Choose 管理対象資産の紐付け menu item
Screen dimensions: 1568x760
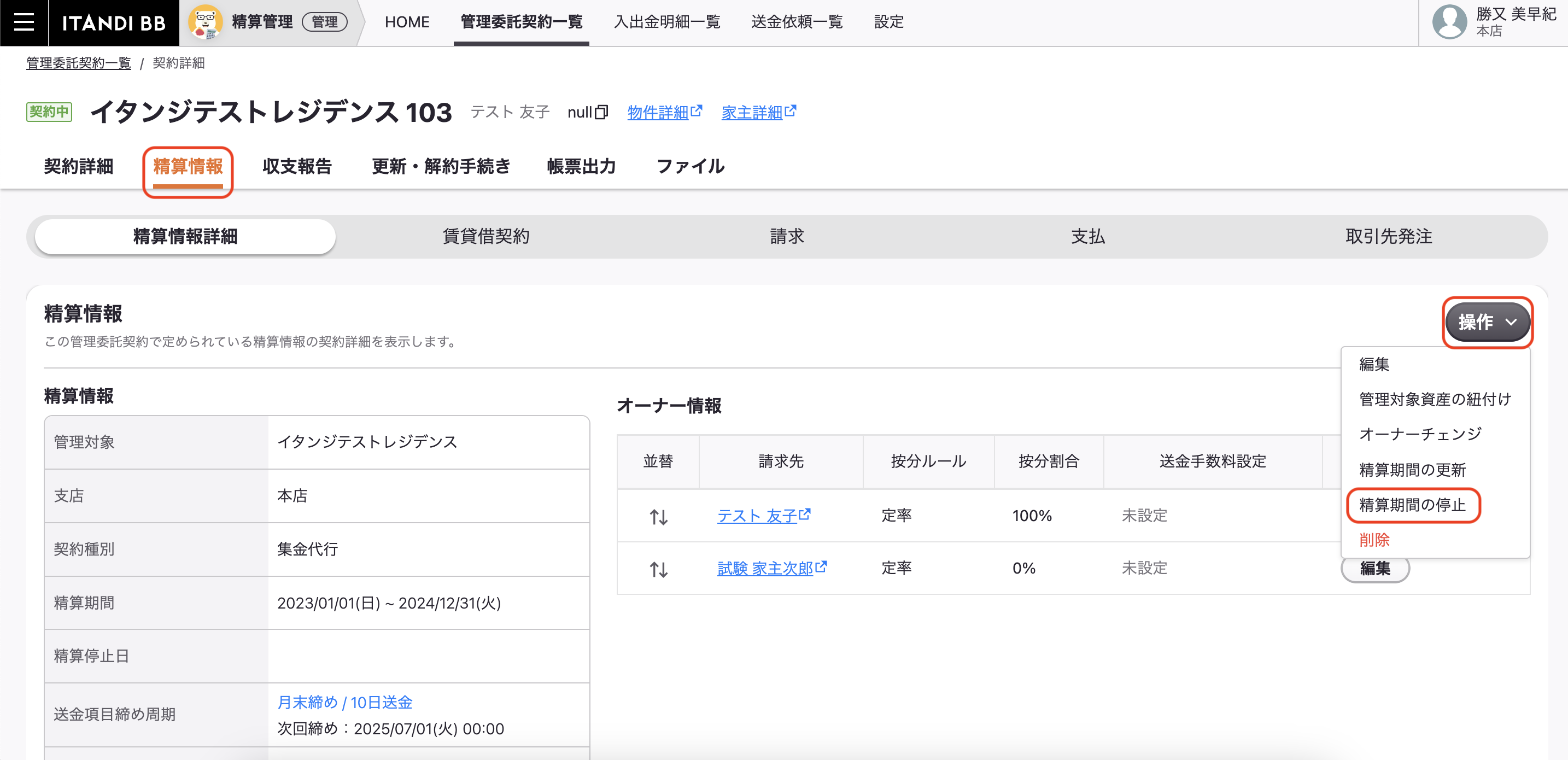coord(1435,399)
